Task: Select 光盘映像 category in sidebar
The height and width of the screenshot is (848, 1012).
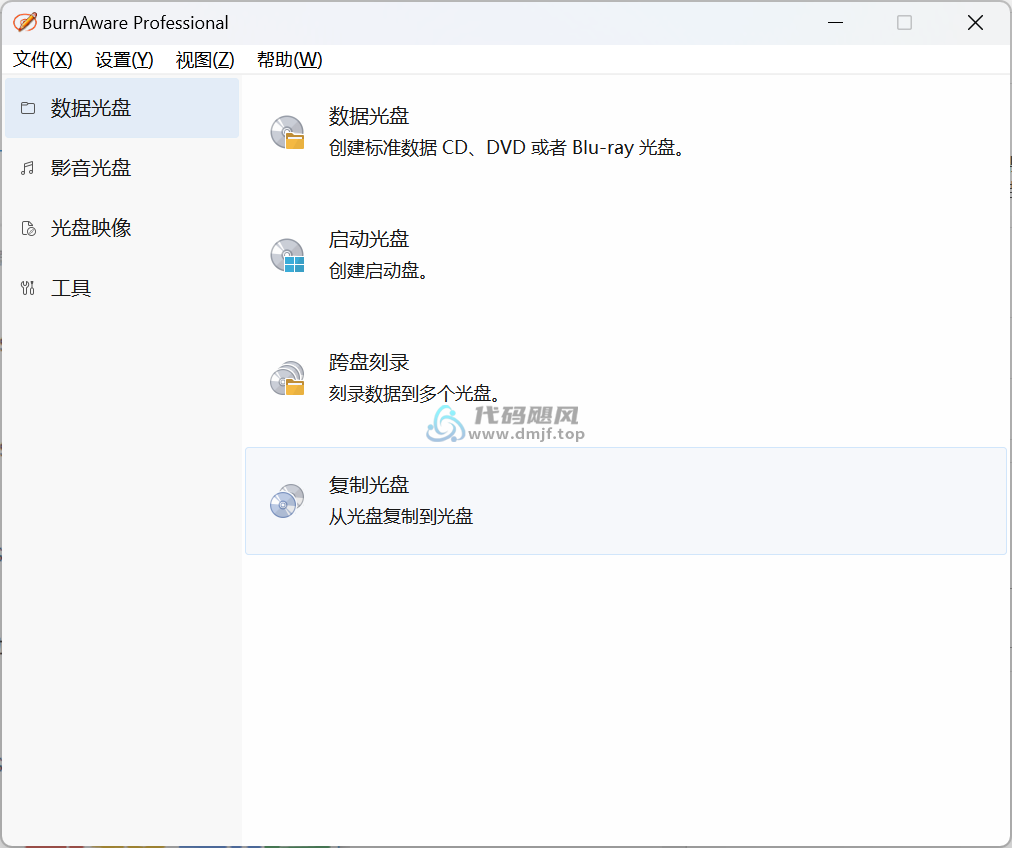Action: [122, 228]
